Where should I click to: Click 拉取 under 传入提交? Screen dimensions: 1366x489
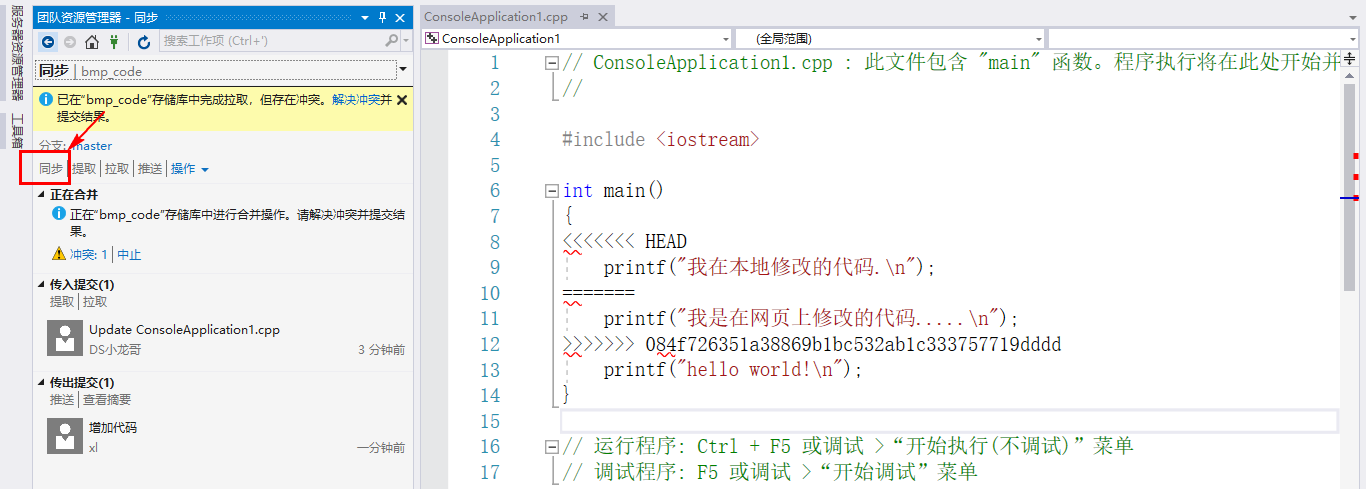click(x=95, y=302)
